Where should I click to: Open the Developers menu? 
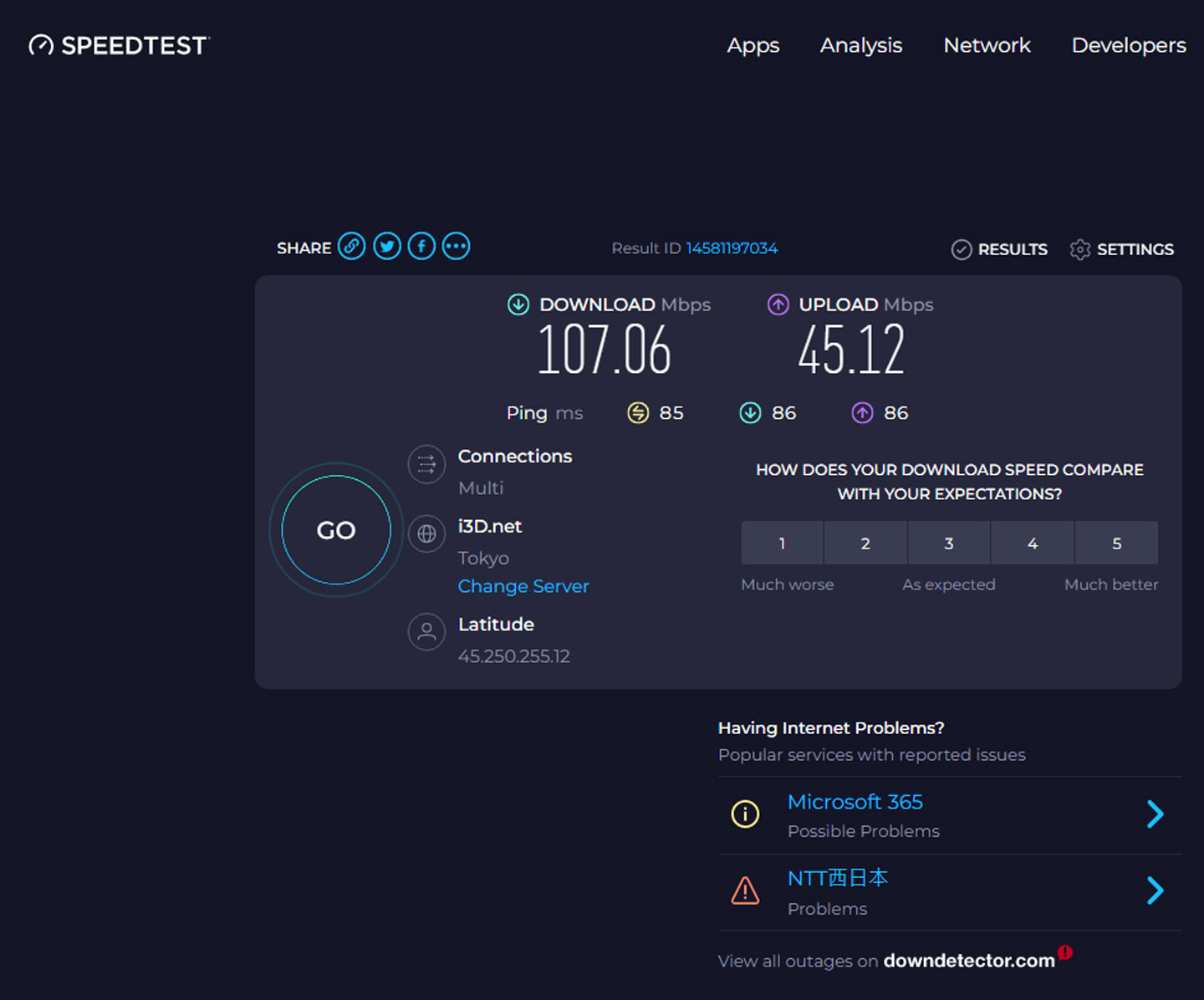(1128, 45)
